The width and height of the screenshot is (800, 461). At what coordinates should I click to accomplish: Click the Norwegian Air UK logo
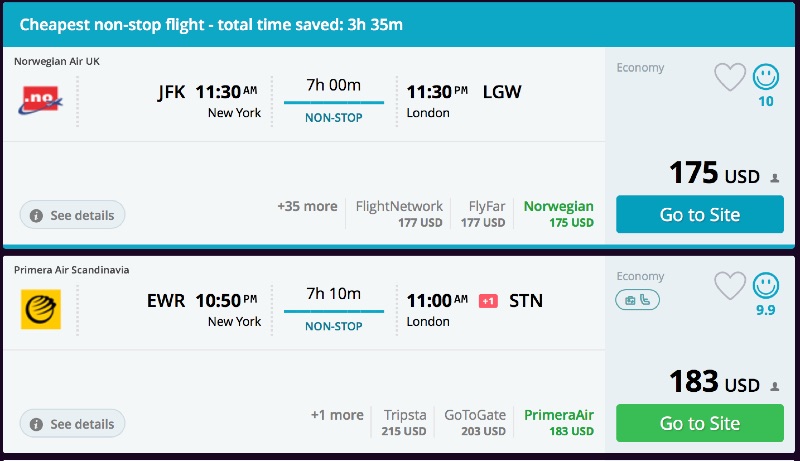coord(41,100)
